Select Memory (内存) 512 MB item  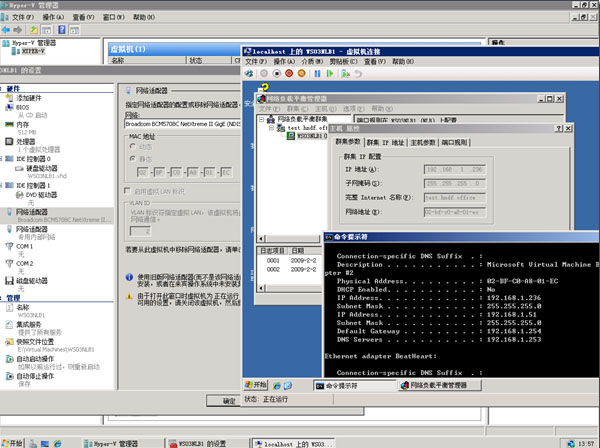(22, 125)
